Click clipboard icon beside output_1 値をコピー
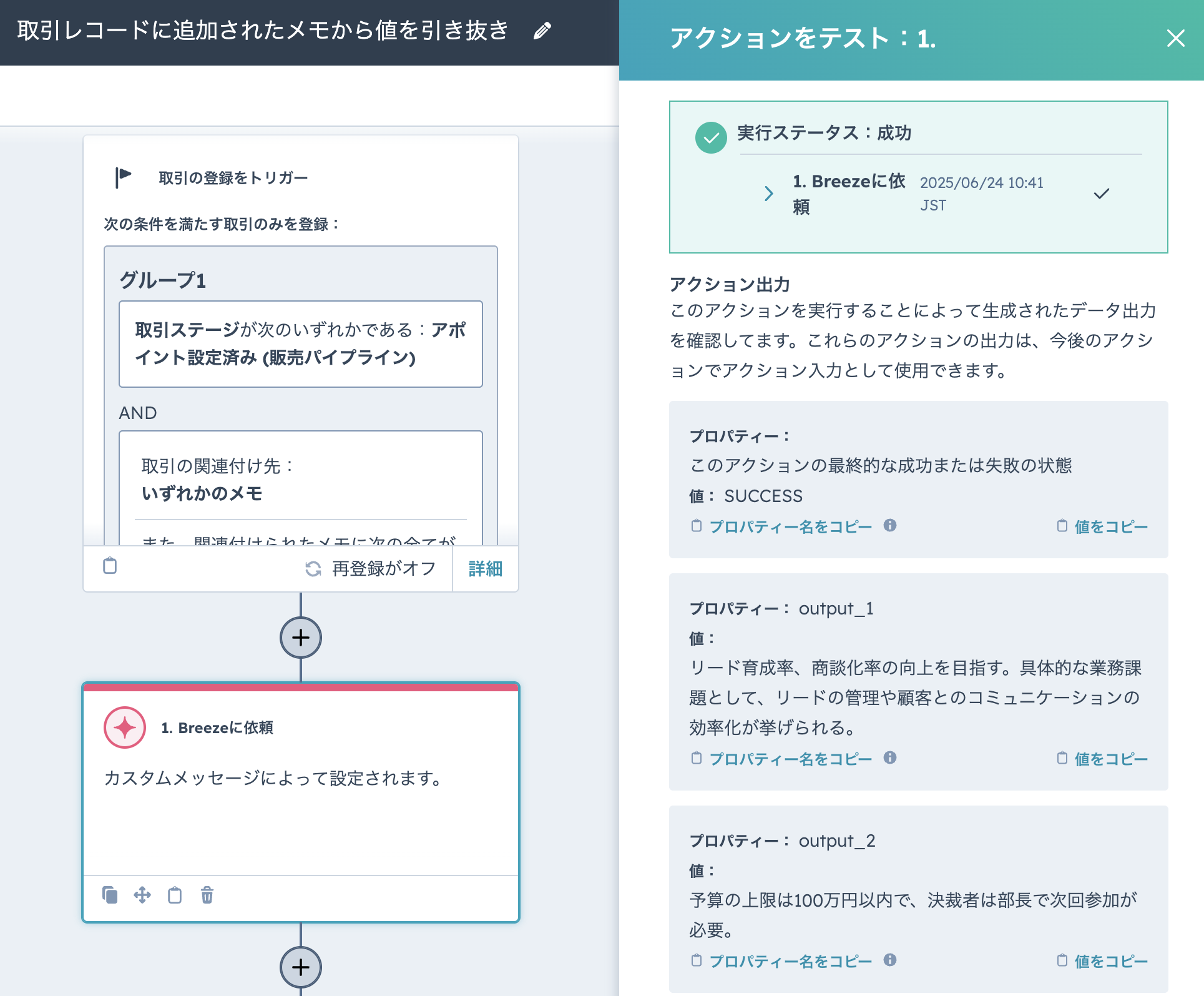Viewport: 1204px width, 996px height. (1062, 758)
